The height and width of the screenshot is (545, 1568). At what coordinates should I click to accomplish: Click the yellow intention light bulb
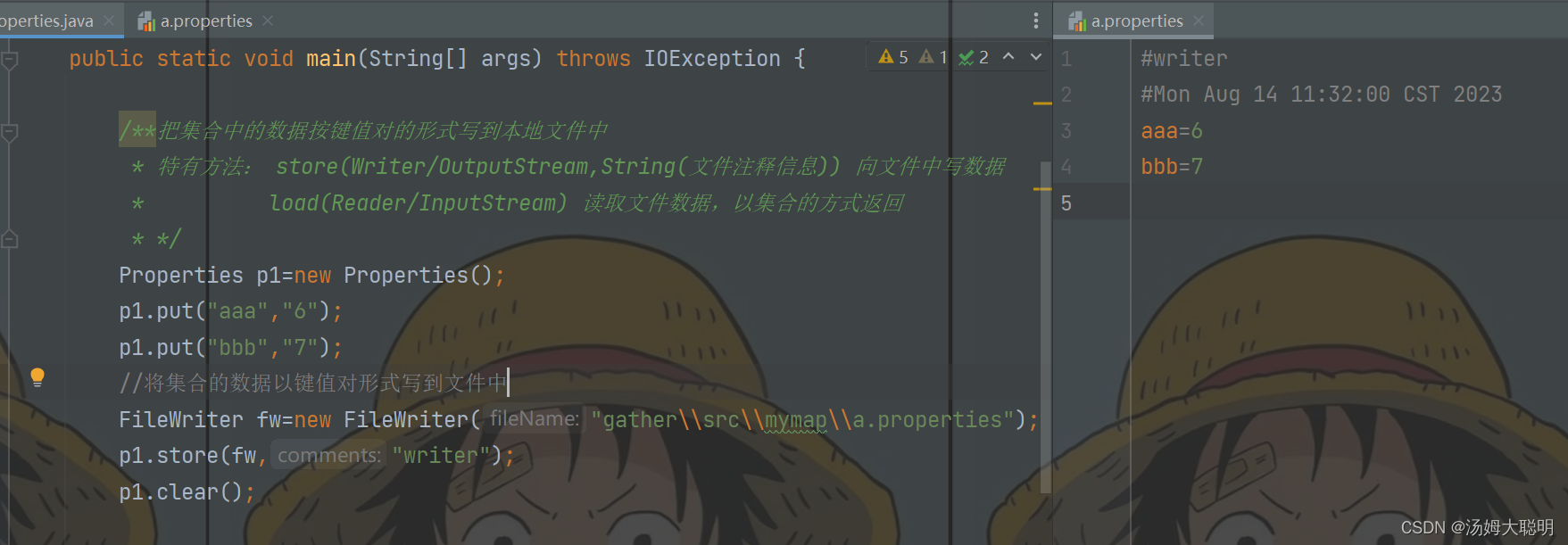coord(37,377)
